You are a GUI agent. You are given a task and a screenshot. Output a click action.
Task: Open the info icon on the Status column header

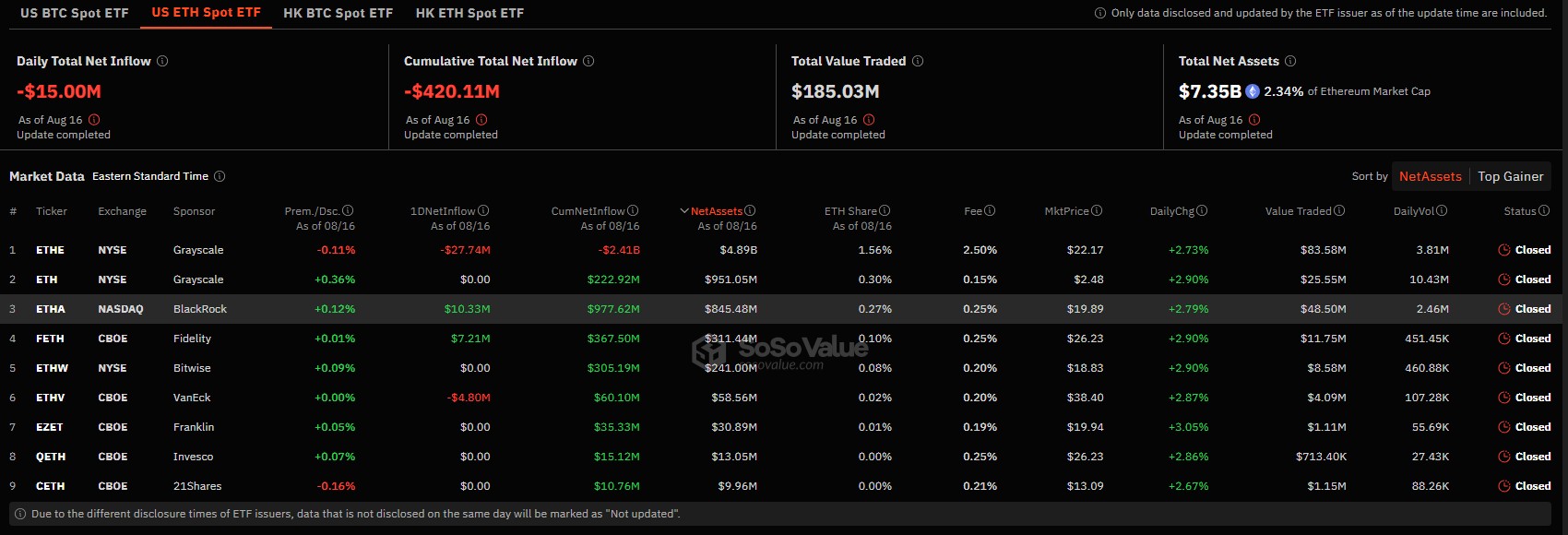click(x=1544, y=210)
